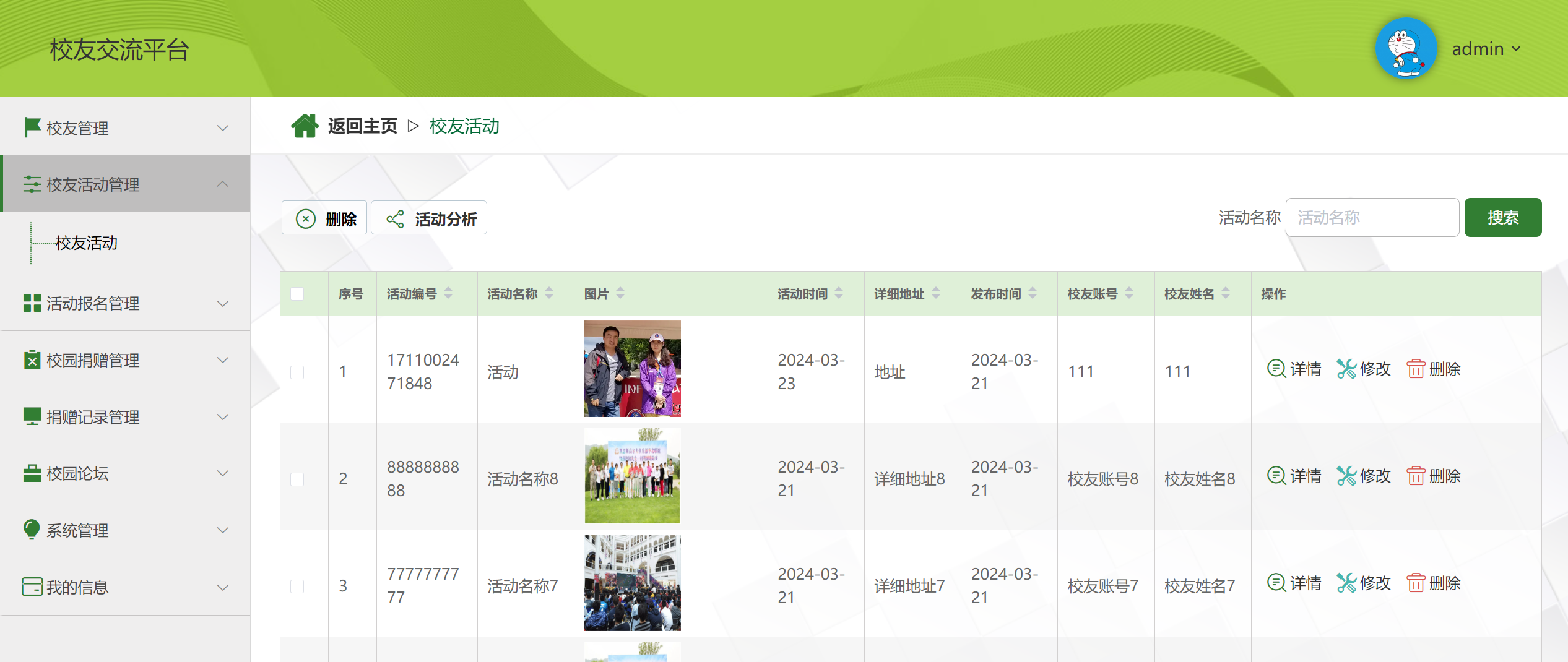Image resolution: width=1568 pixels, height=662 pixels.
Task: Sort by 活动编号 column arrows
Action: (x=448, y=294)
